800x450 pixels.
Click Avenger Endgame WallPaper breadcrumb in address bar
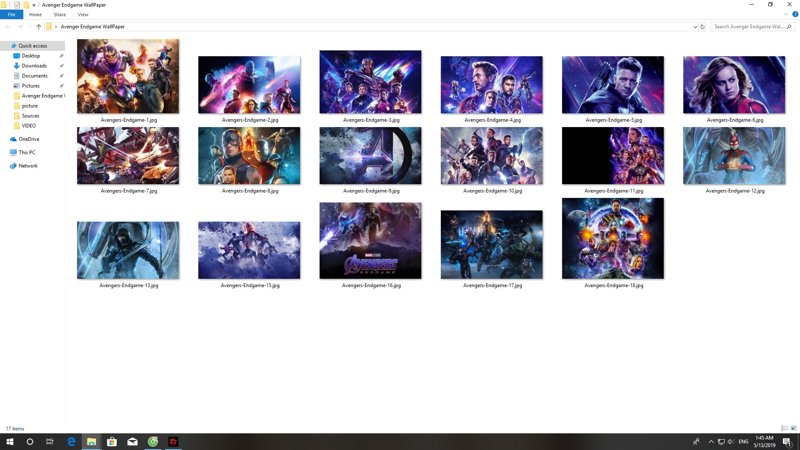click(92, 27)
